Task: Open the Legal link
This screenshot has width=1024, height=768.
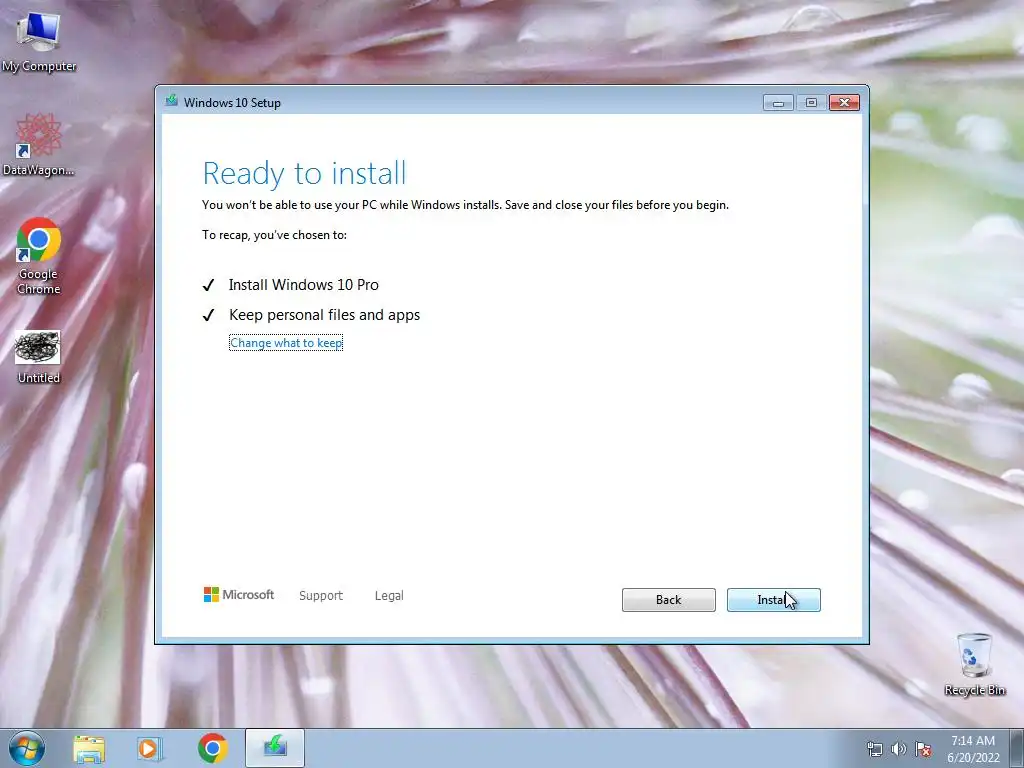Action: pos(389,596)
